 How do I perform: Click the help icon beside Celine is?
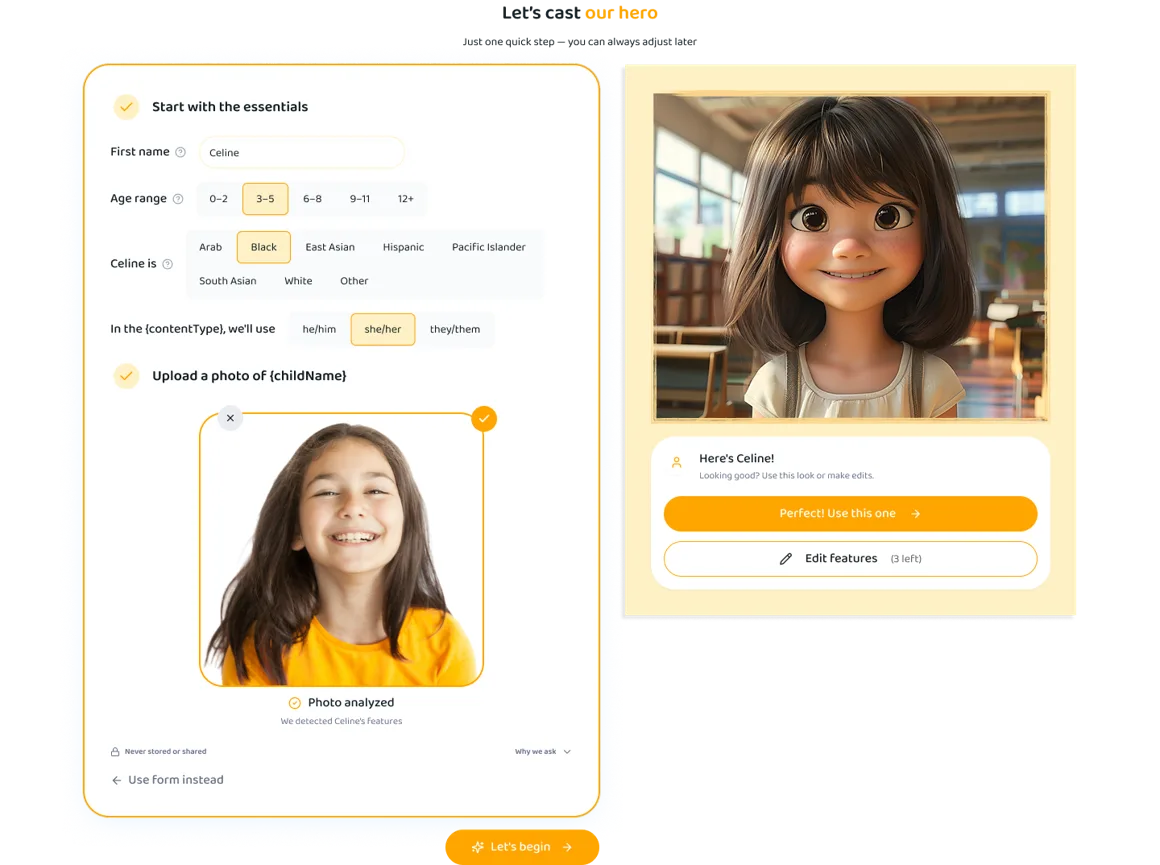click(168, 264)
